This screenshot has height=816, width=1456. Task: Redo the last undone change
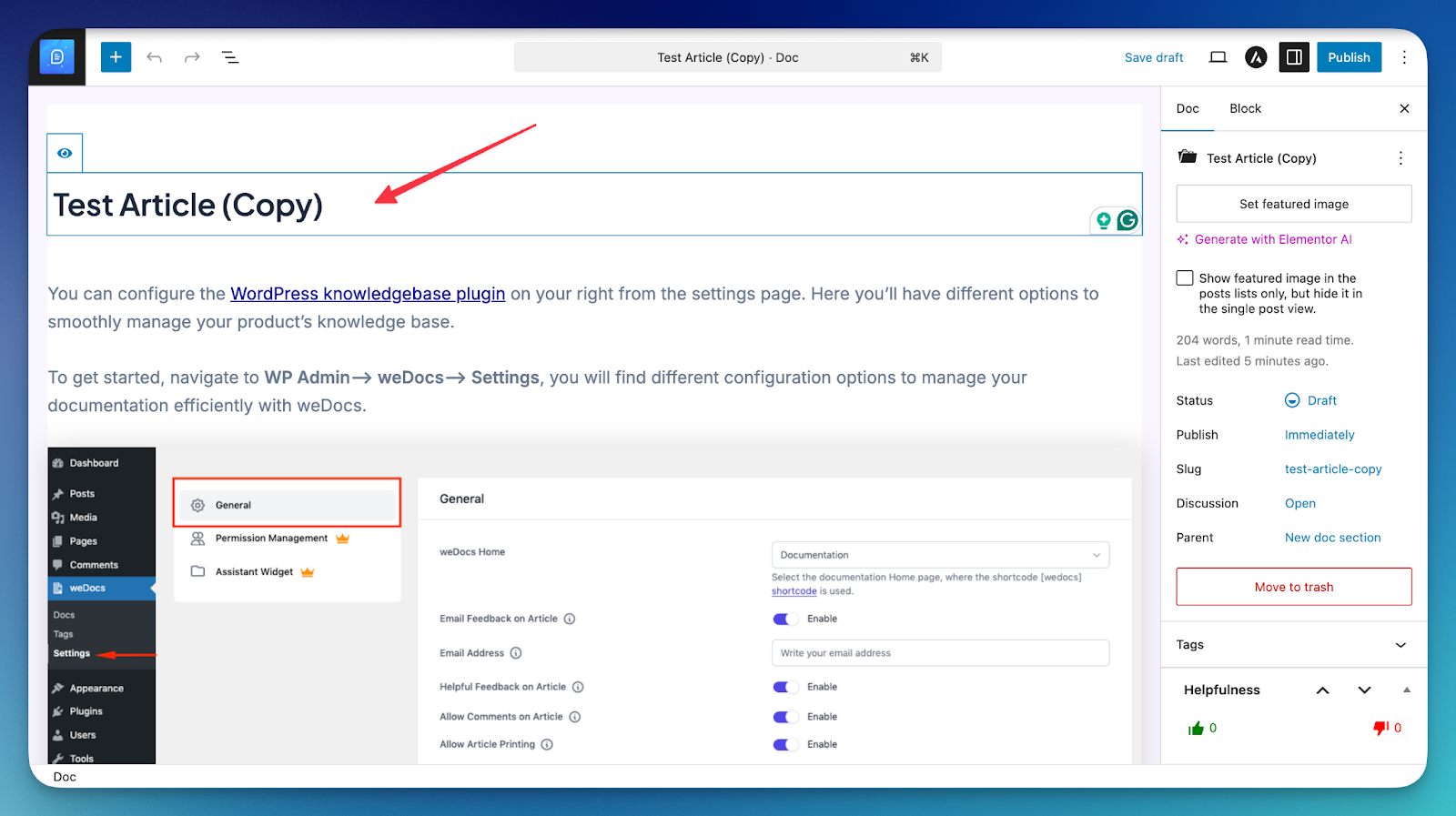[x=192, y=57]
